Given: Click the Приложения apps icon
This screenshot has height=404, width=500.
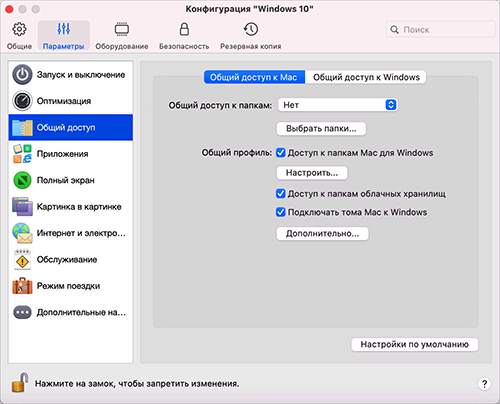Looking at the screenshot, I should [x=22, y=154].
